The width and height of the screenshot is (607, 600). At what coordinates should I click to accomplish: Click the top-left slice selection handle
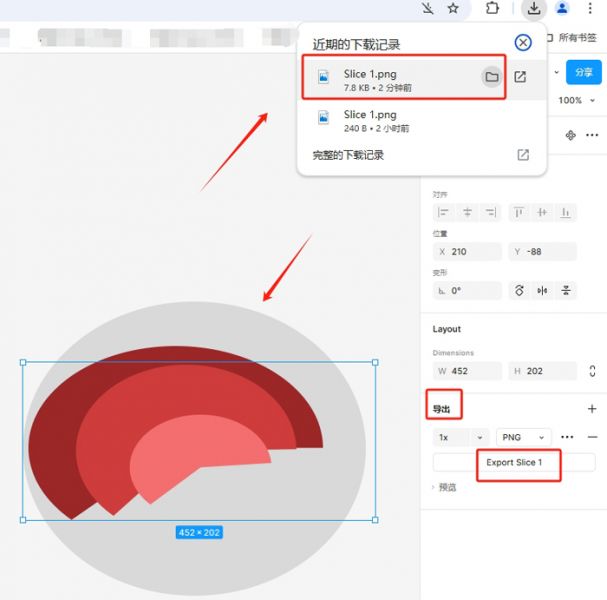click(23, 363)
